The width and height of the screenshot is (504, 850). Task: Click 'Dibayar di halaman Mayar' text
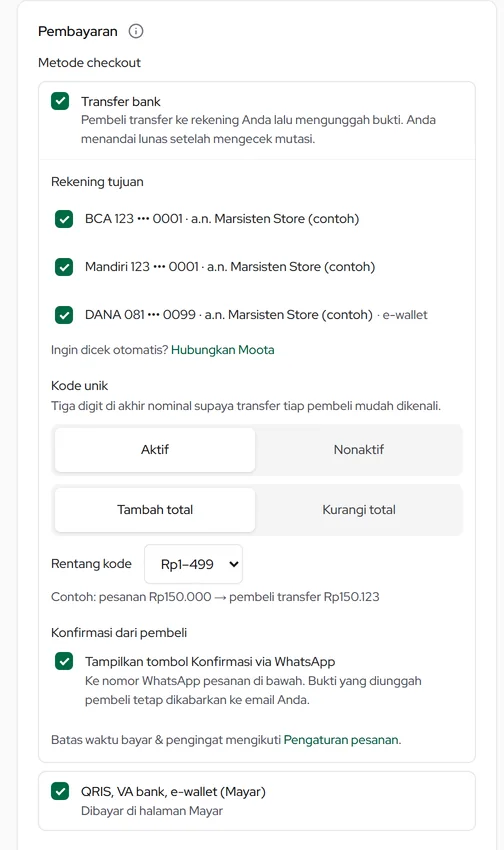coord(152,811)
